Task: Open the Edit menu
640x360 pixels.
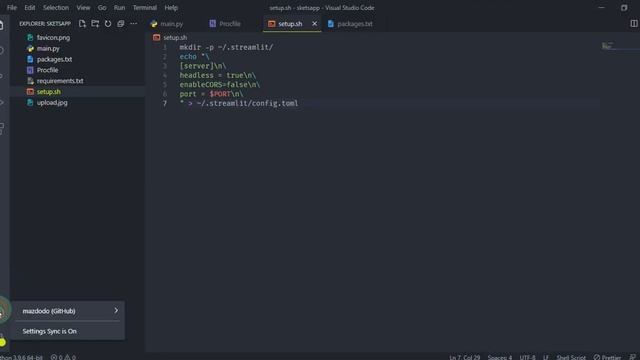Action: [30, 8]
